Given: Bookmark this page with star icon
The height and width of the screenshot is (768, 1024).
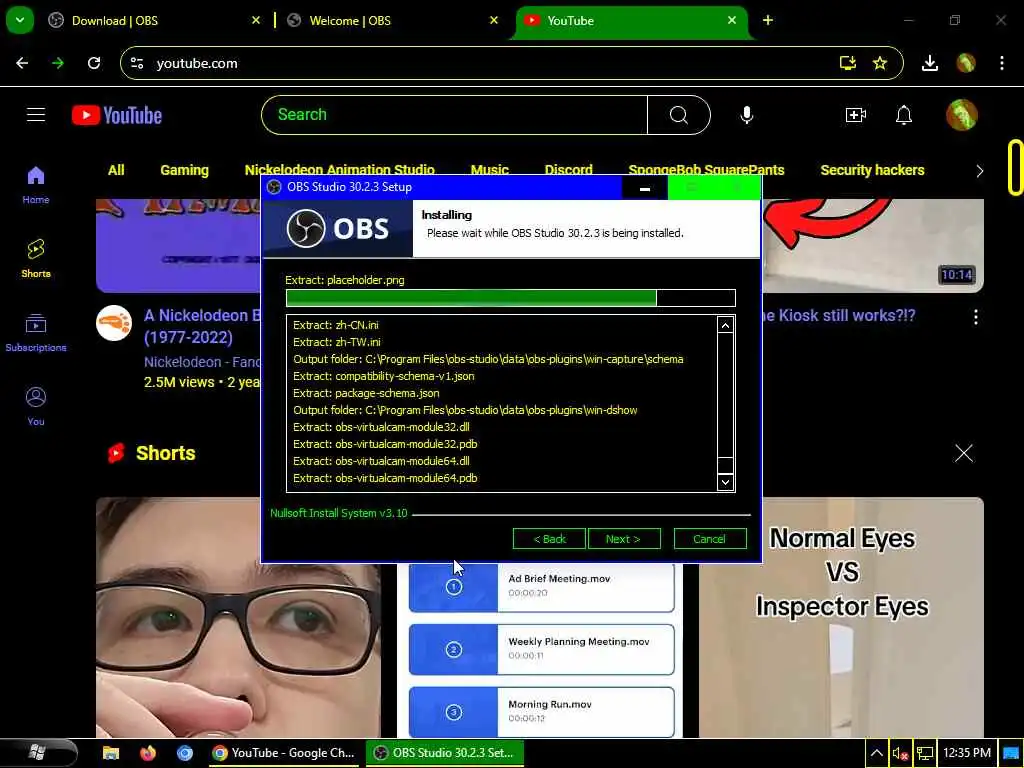Looking at the screenshot, I should pos(880,63).
